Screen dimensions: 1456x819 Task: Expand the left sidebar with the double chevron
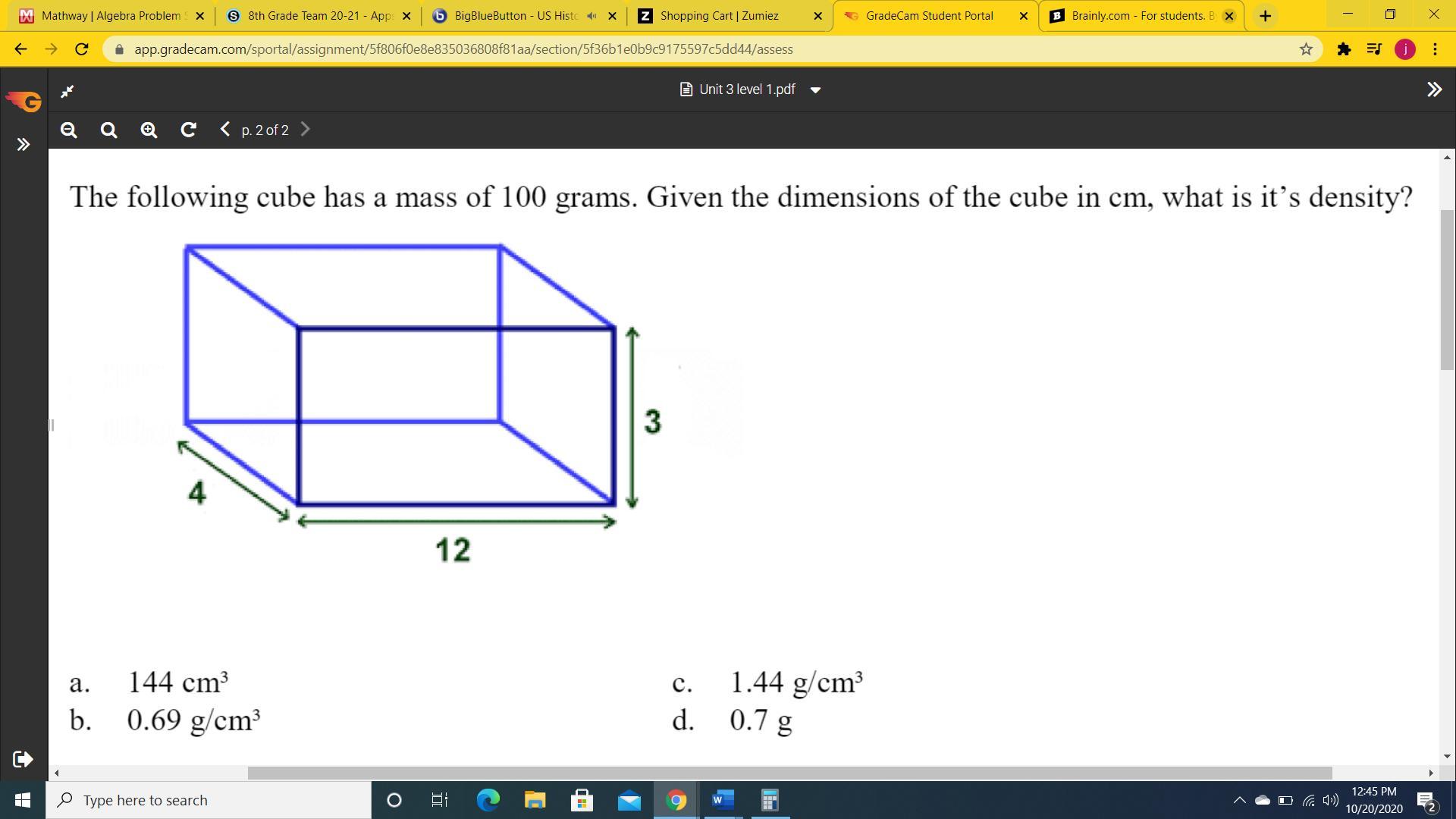24,144
